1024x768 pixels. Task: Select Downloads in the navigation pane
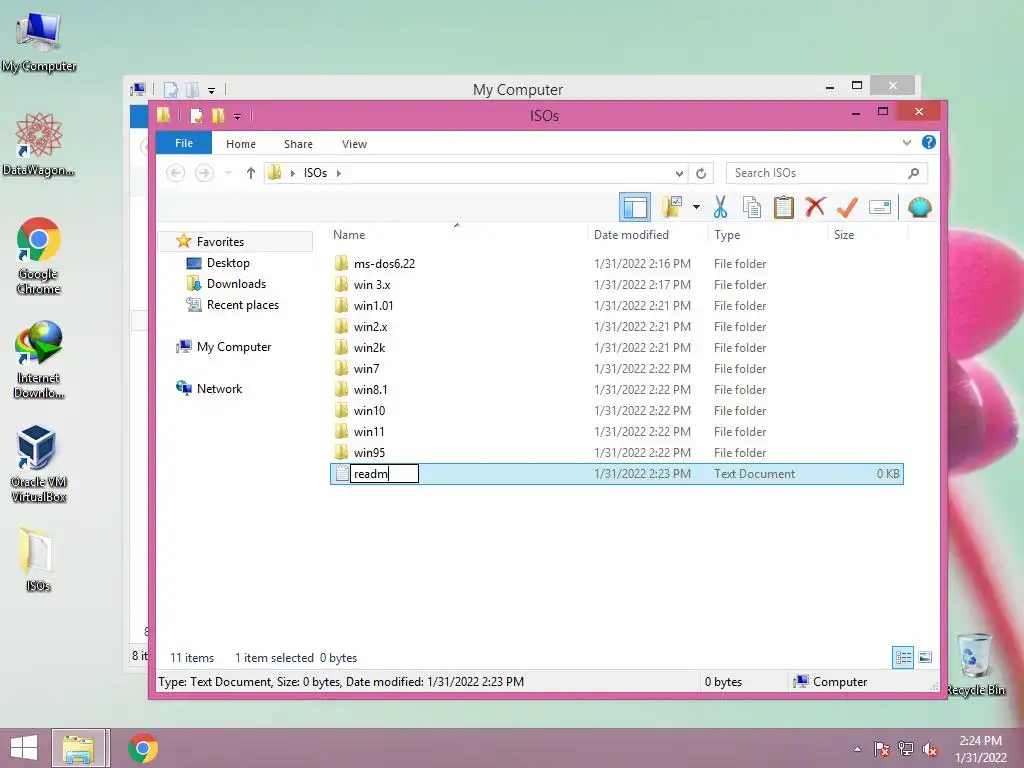(236, 283)
